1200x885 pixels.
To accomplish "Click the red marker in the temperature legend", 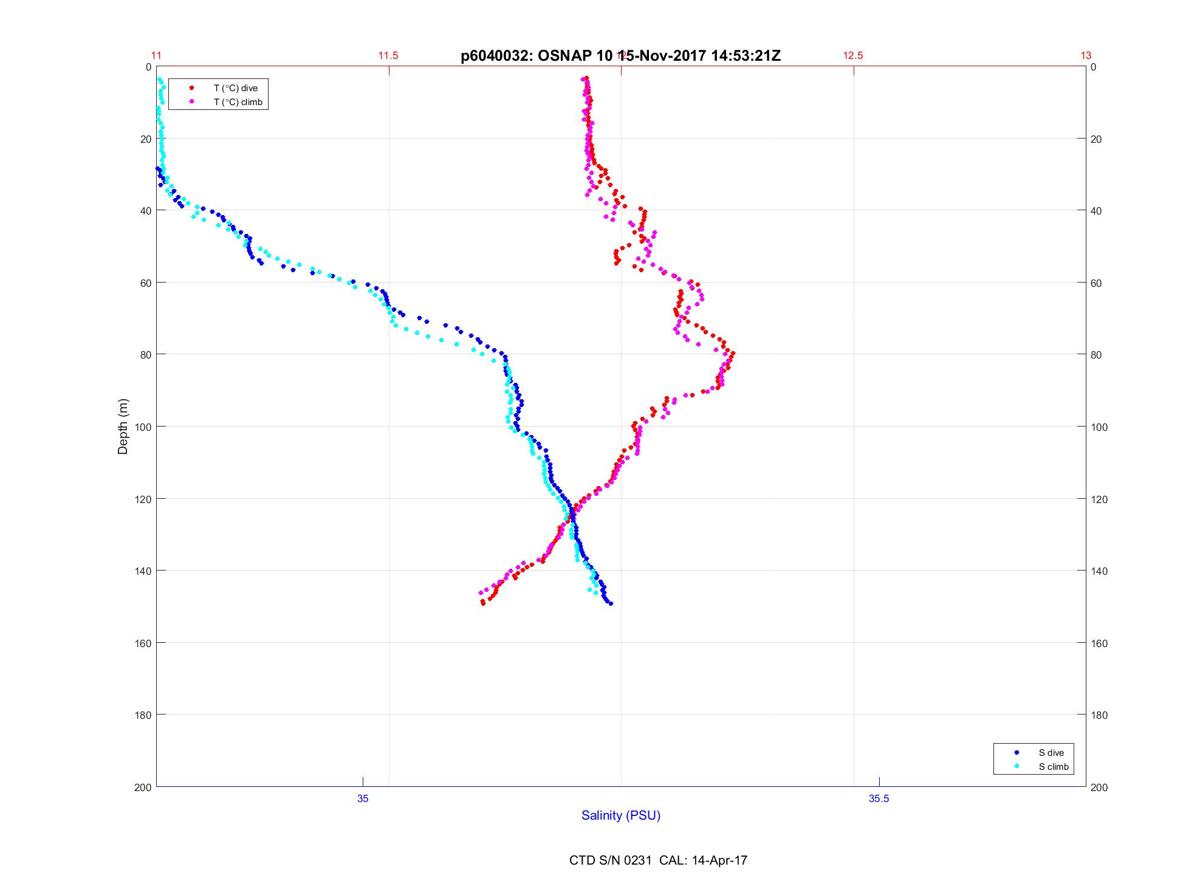I will pyautogui.click(x=191, y=88).
